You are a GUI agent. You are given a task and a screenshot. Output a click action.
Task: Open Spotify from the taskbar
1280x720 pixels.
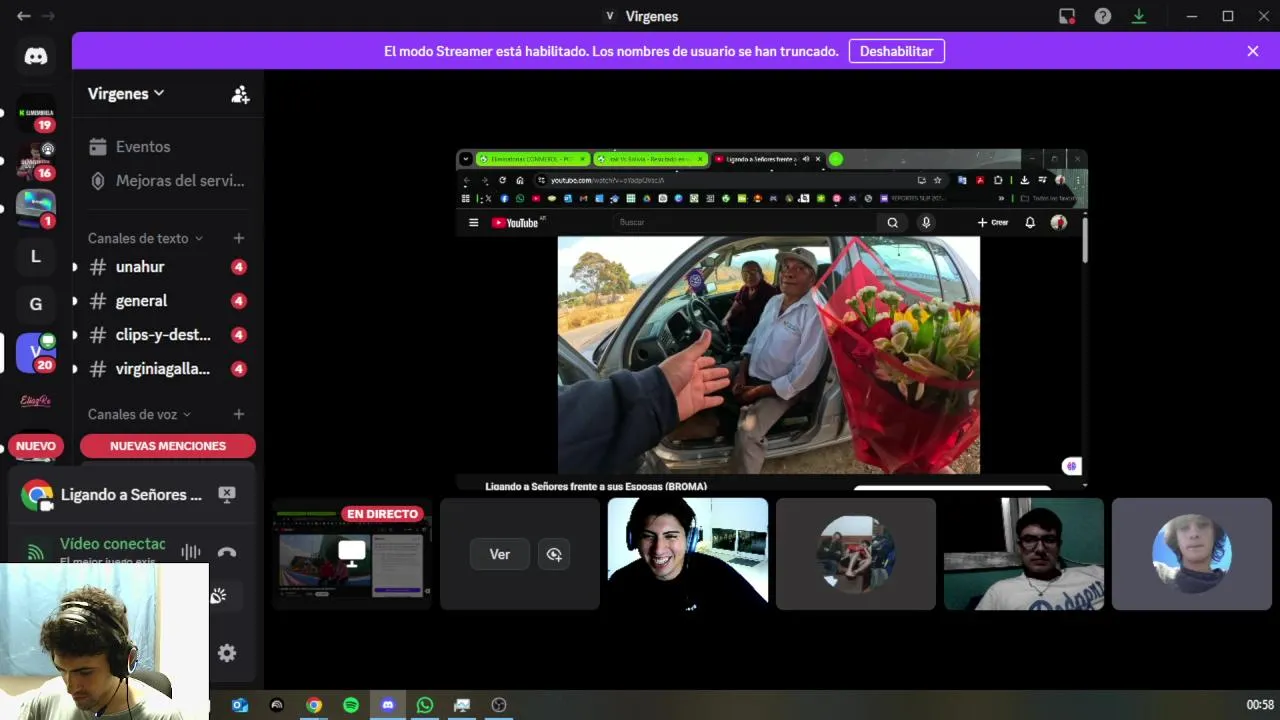click(351, 705)
